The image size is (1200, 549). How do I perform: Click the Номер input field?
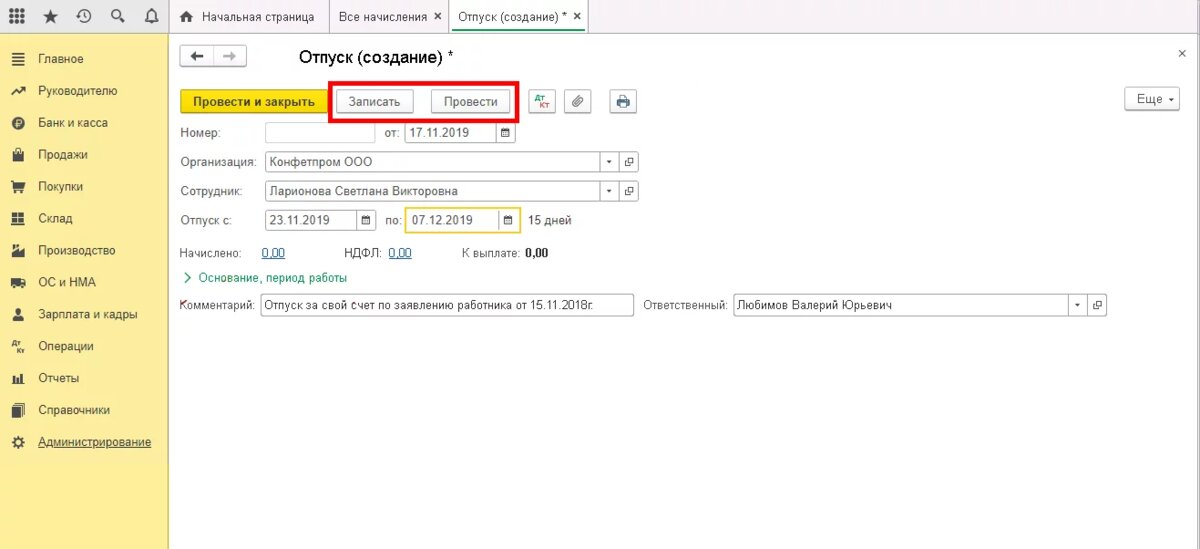[x=320, y=132]
